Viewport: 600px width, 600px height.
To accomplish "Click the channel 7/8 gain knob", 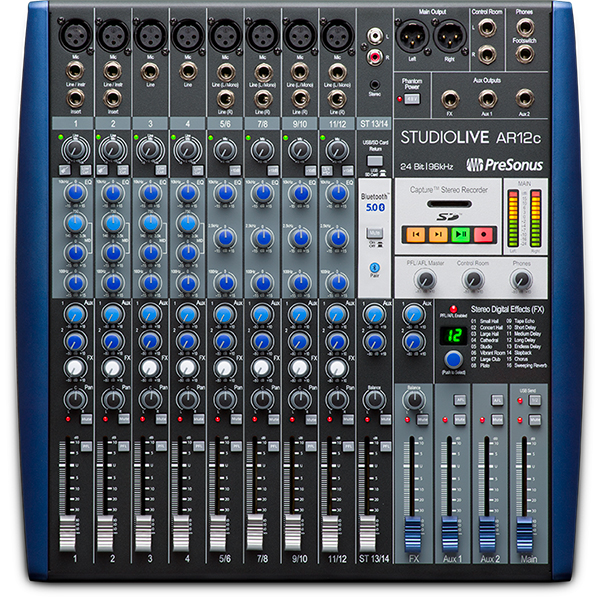I will pyautogui.click(x=262, y=150).
